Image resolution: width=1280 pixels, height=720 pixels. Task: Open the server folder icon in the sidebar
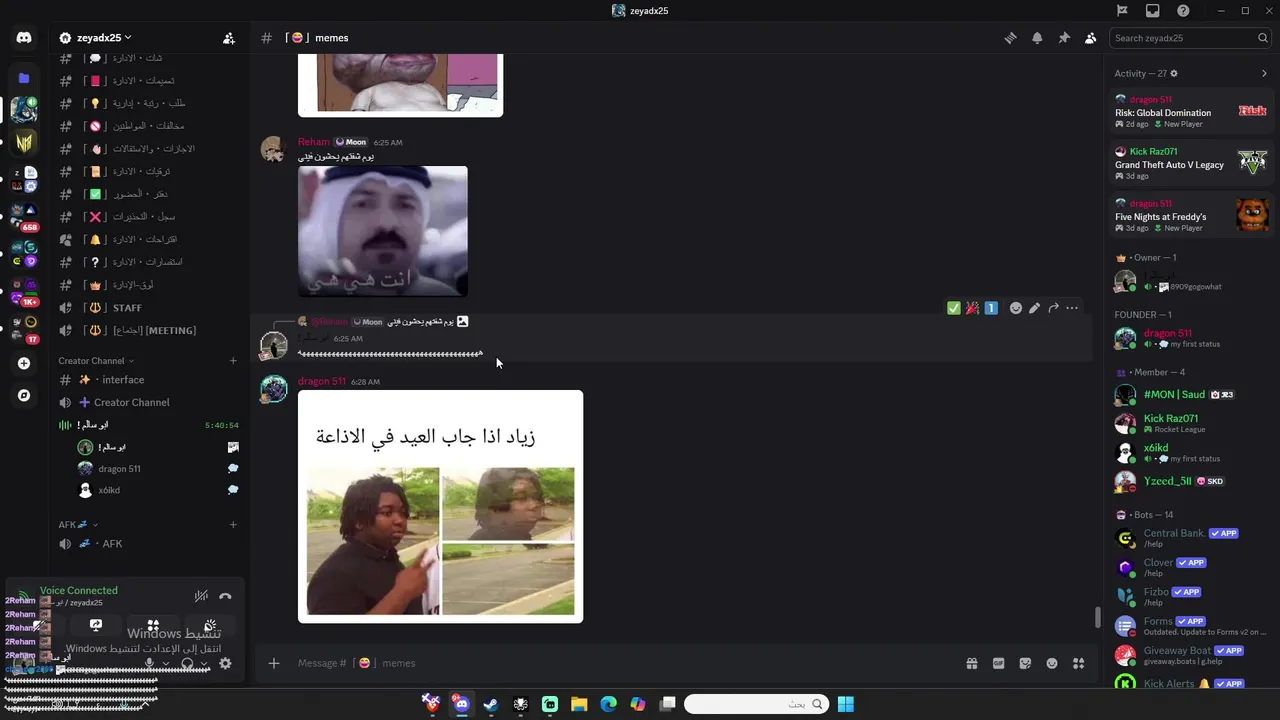pos(24,78)
